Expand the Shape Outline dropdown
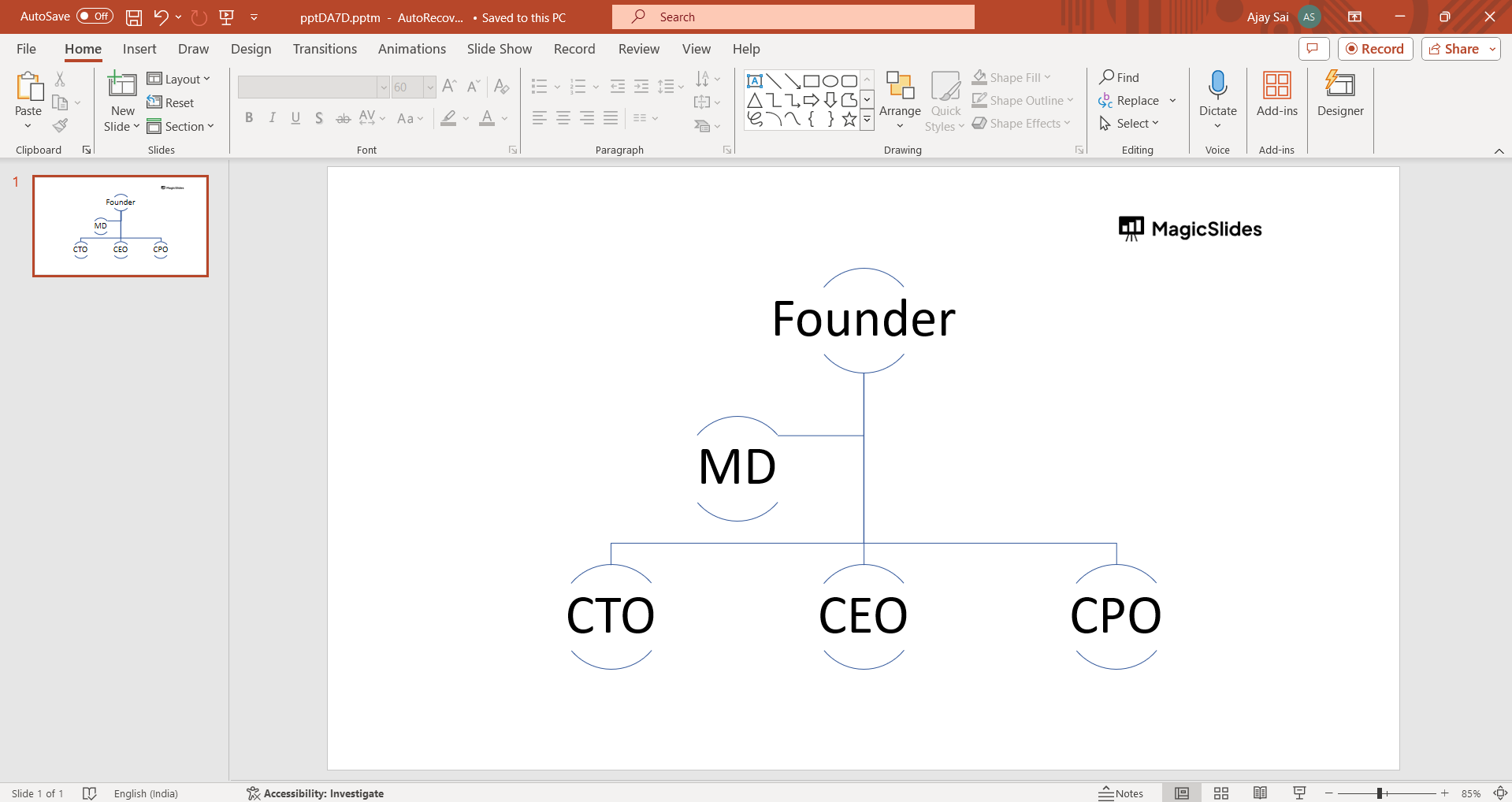This screenshot has height=802, width=1512. click(x=1070, y=100)
